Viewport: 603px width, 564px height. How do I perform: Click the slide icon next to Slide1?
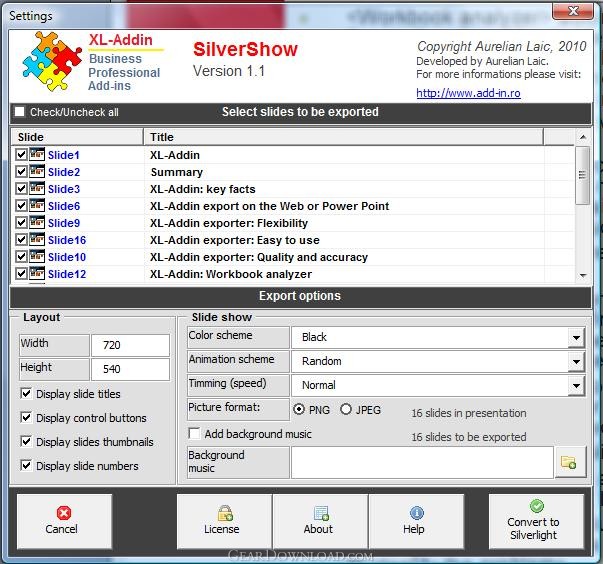[37, 155]
